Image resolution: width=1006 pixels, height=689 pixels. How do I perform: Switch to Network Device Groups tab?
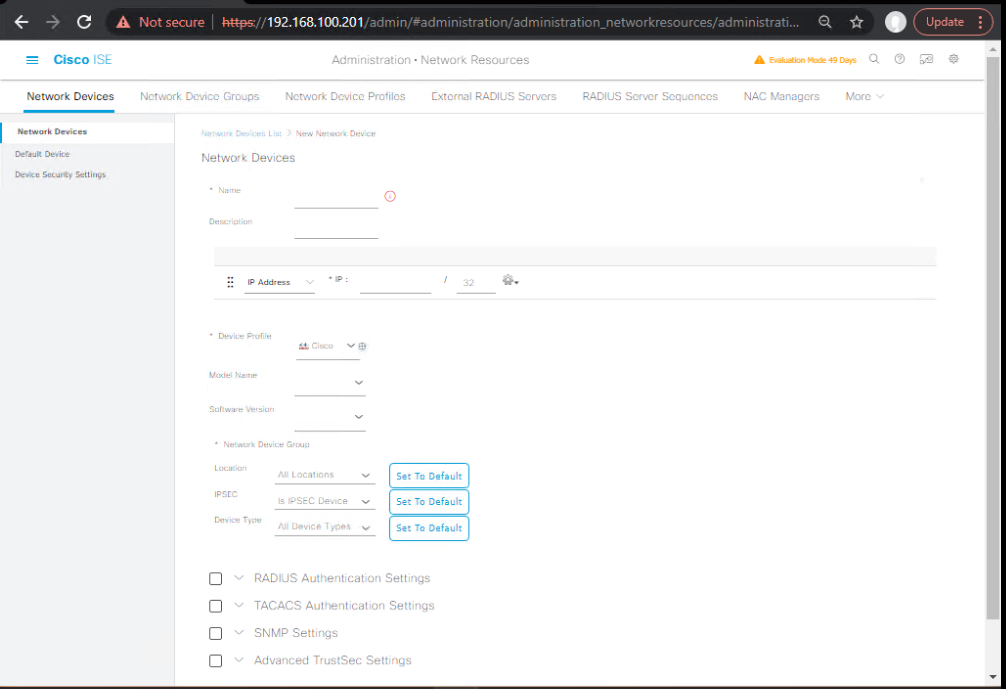pyautogui.click(x=200, y=96)
